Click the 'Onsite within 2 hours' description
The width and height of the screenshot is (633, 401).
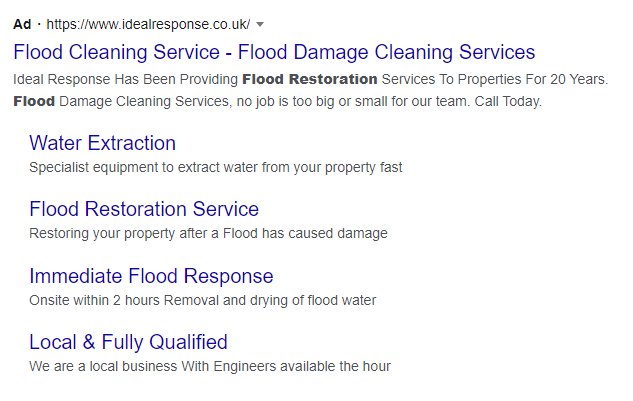(x=100, y=300)
